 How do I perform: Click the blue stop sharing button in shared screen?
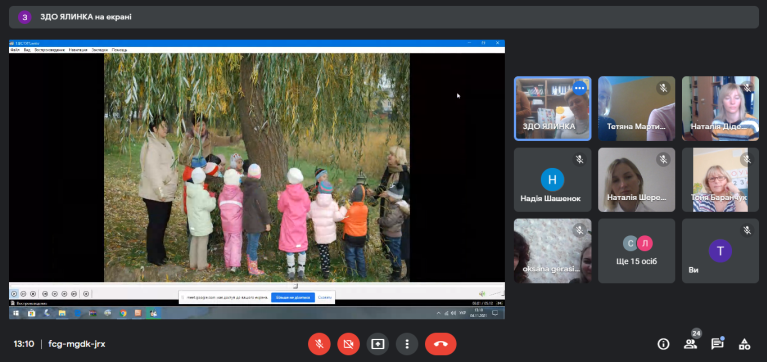click(x=293, y=297)
